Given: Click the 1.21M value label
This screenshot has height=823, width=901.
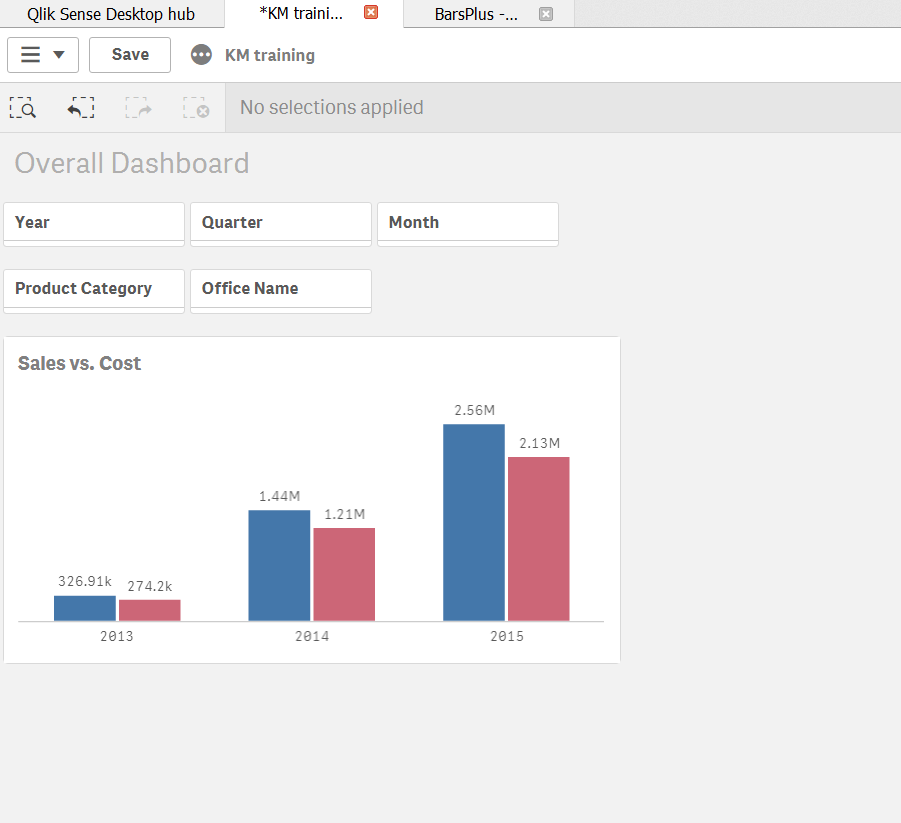Looking at the screenshot, I should pos(345,514).
